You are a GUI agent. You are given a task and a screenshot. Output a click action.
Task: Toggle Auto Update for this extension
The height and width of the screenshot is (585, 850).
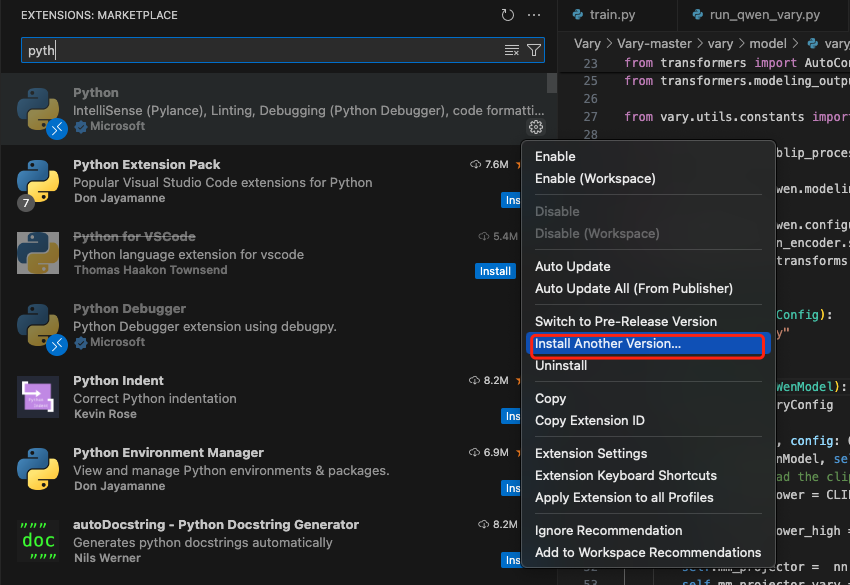[x=572, y=266]
